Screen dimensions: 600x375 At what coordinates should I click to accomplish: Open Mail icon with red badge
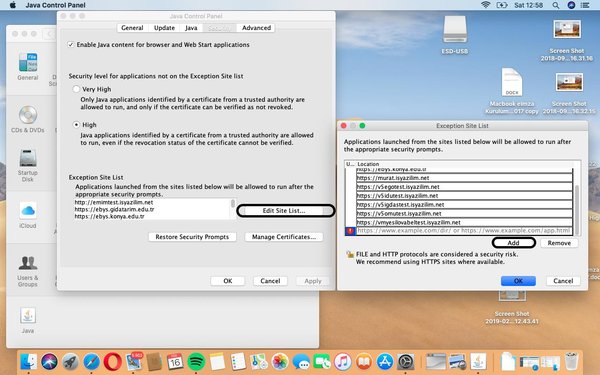134,361
